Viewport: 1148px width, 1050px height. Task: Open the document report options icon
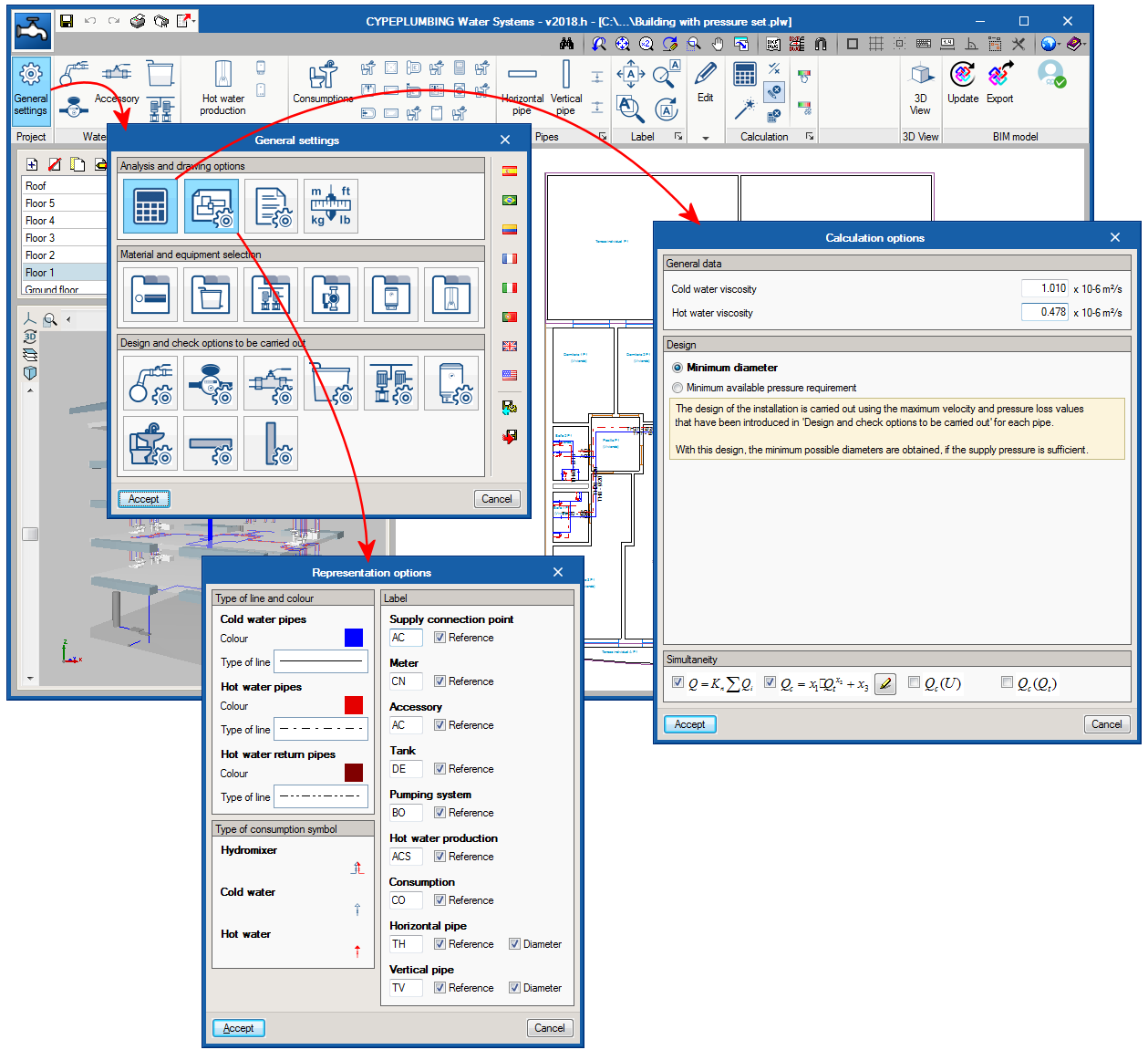pos(272,206)
